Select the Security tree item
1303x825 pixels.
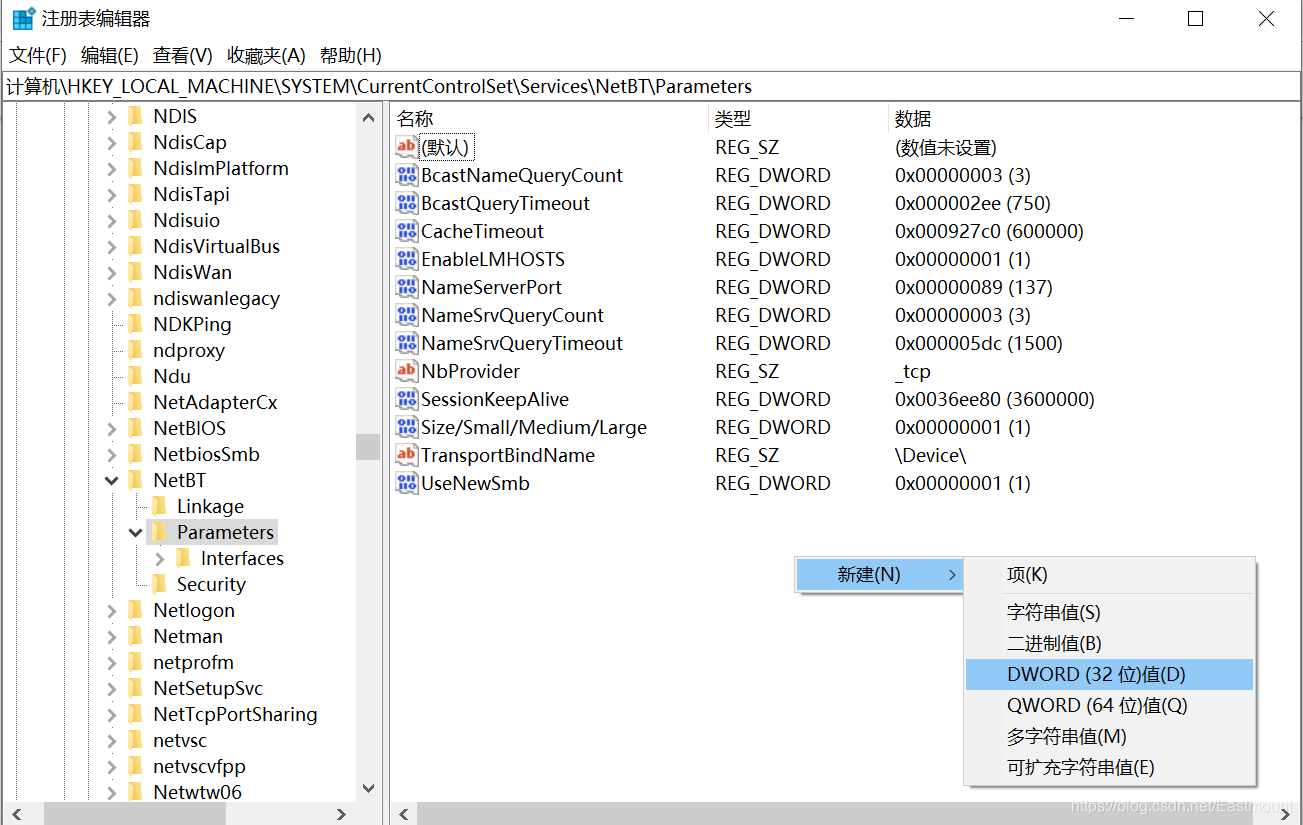(x=211, y=584)
